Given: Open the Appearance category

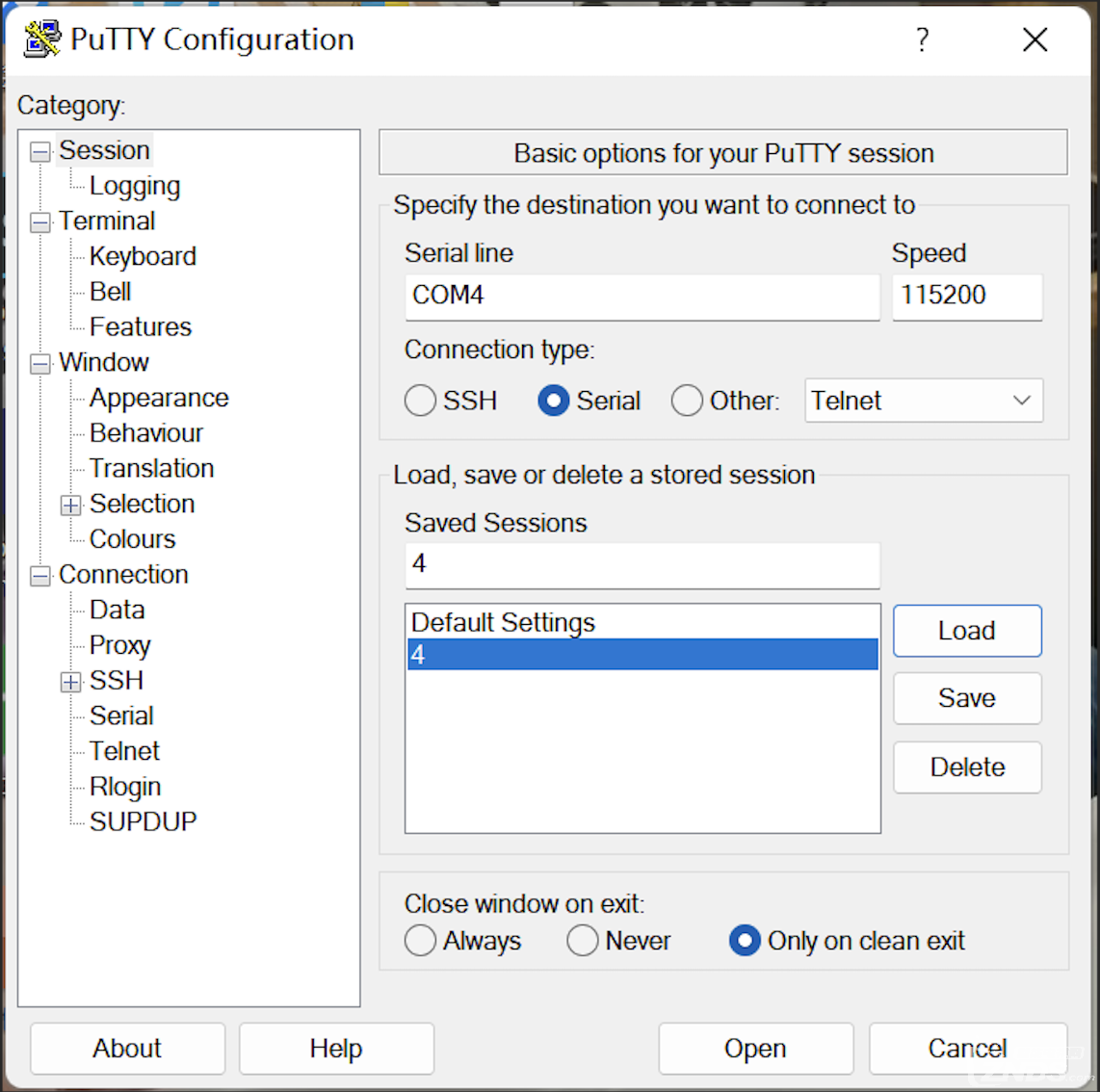Looking at the screenshot, I should tap(159, 398).
